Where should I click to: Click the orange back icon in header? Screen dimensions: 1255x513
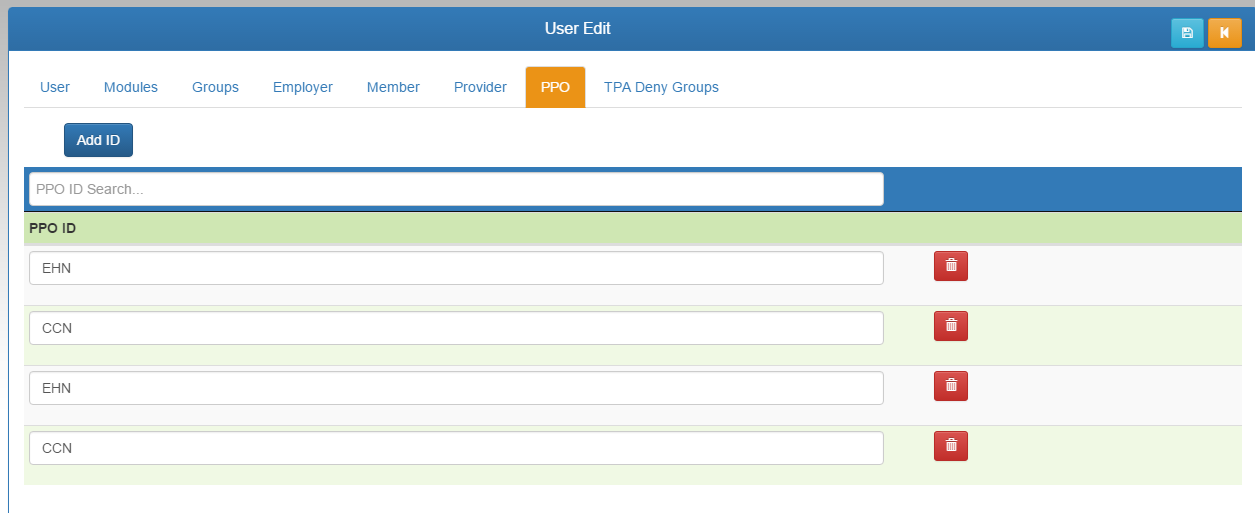click(1224, 33)
